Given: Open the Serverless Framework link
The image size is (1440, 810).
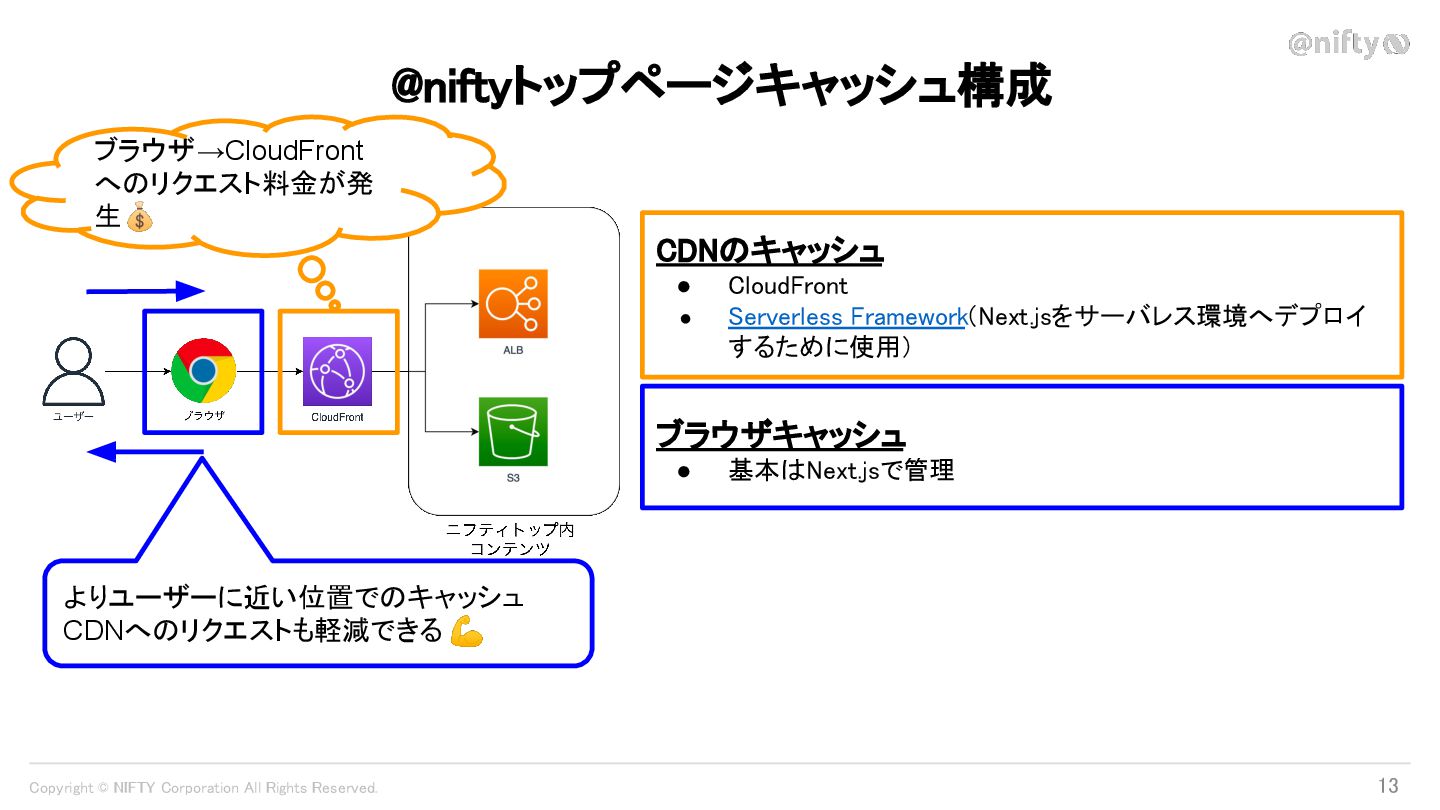Looking at the screenshot, I should (847, 317).
